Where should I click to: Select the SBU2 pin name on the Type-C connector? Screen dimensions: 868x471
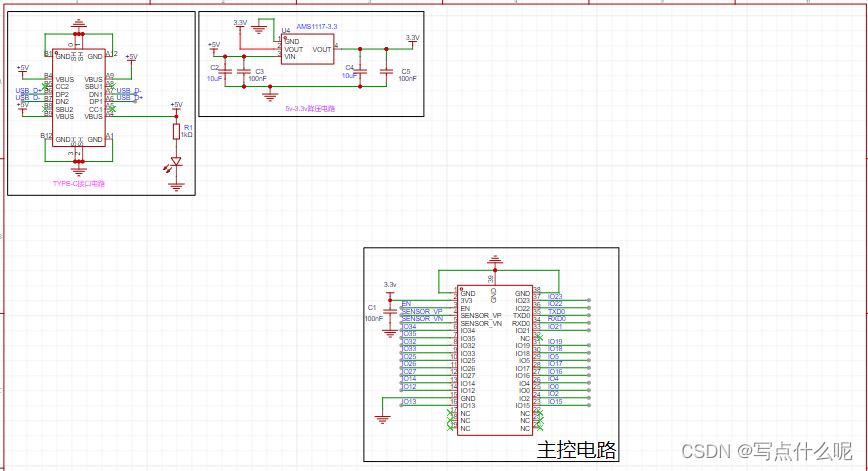pos(64,110)
